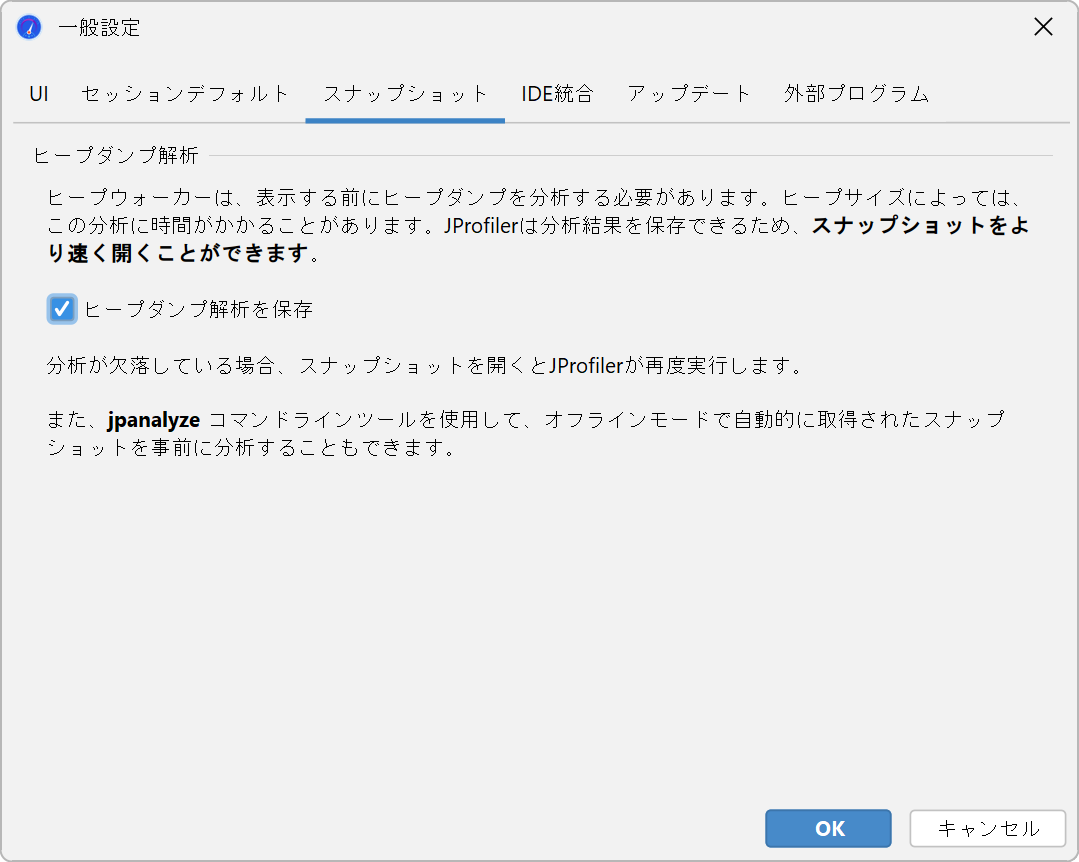This screenshot has height=862, width=1079.
Task: Switch to the 外部プログラム tab
Action: [x=857, y=94]
